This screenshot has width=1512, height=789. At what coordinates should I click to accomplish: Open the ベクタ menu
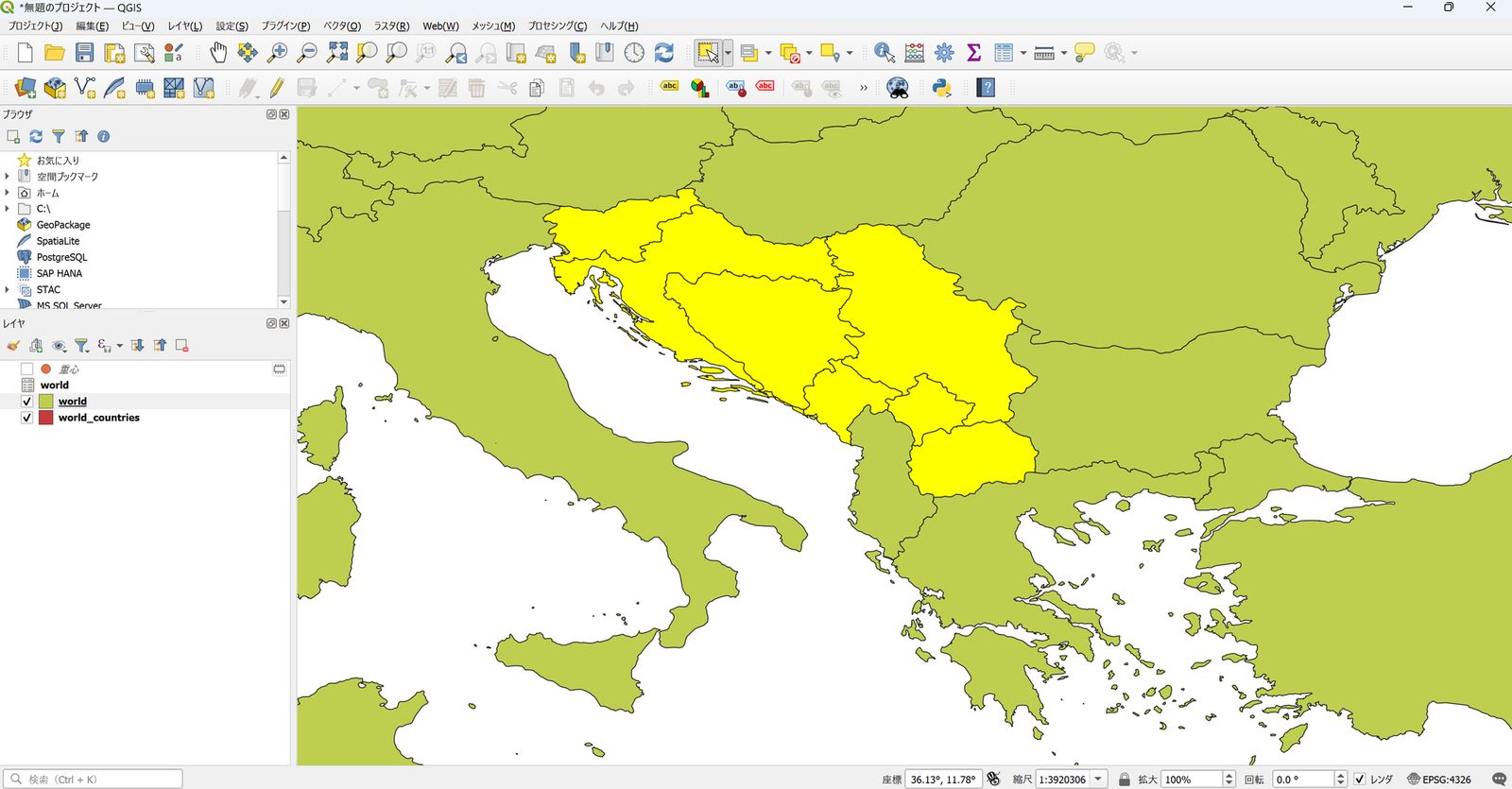(x=342, y=26)
